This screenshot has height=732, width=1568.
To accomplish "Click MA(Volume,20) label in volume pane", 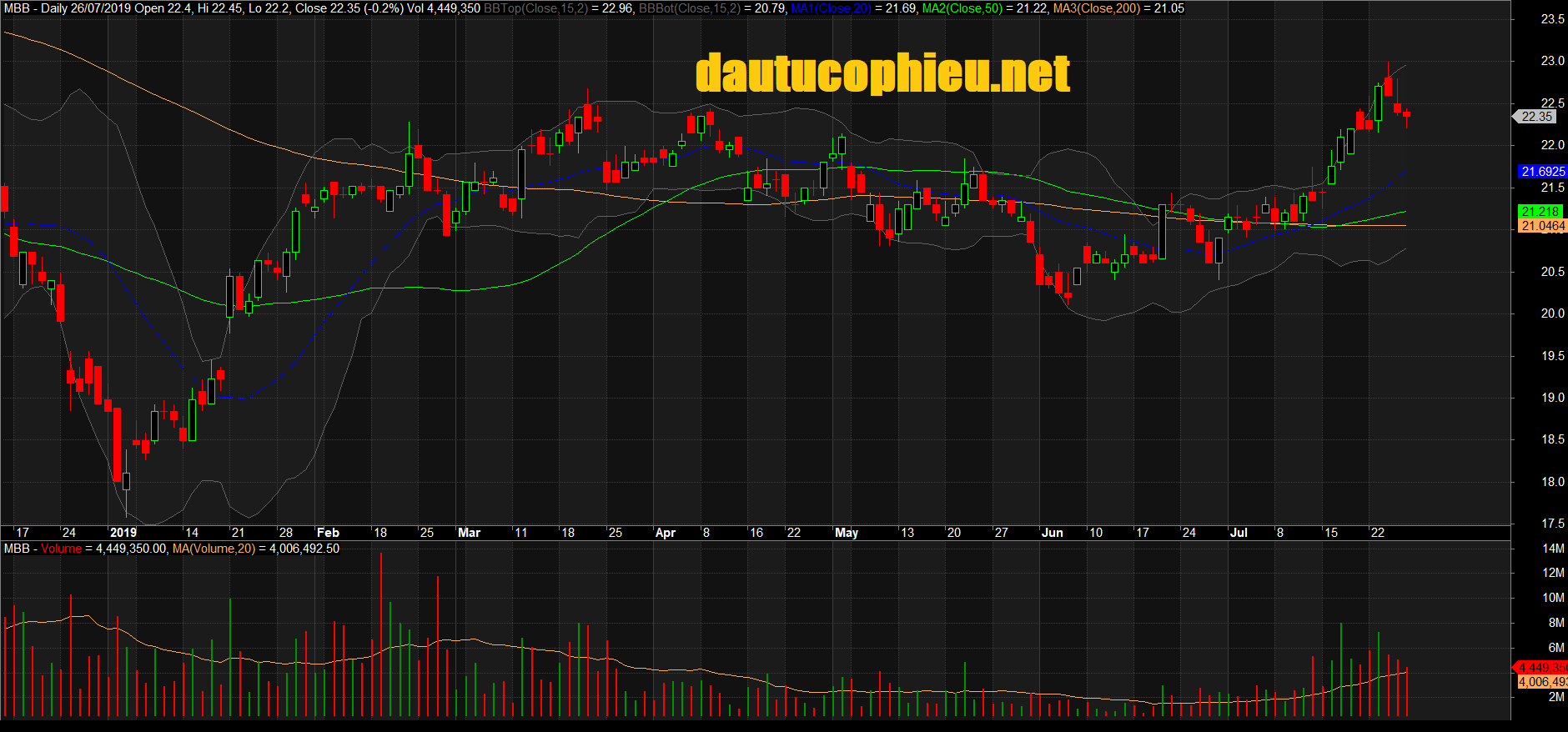I will pos(214,549).
